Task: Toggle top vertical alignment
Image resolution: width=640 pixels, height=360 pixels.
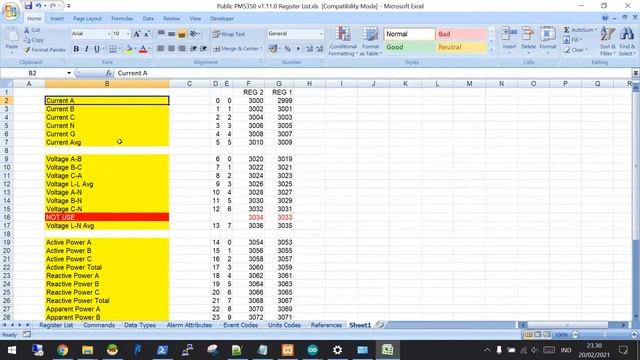Action: 161,34
